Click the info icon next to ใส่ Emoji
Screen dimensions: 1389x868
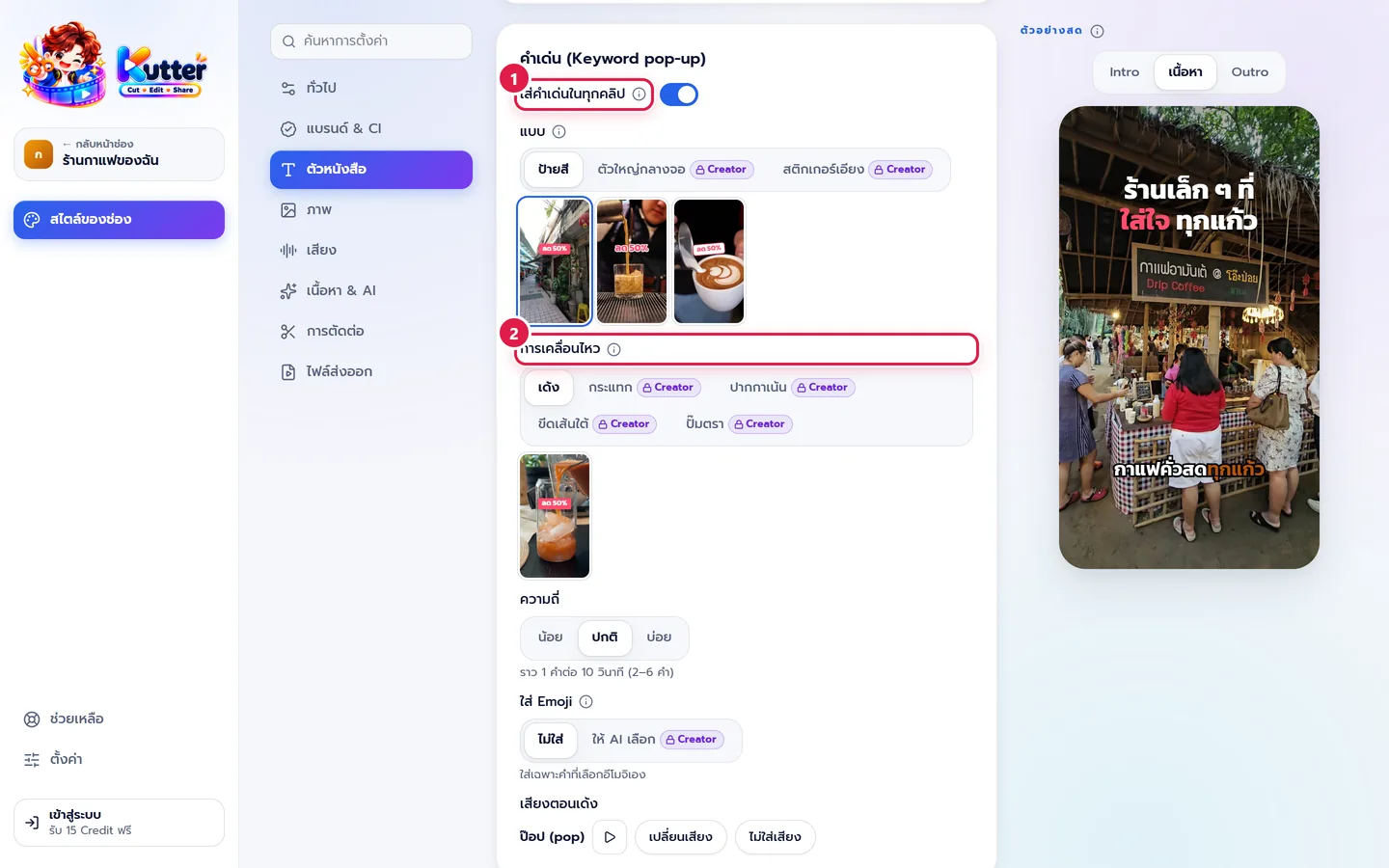tap(586, 701)
